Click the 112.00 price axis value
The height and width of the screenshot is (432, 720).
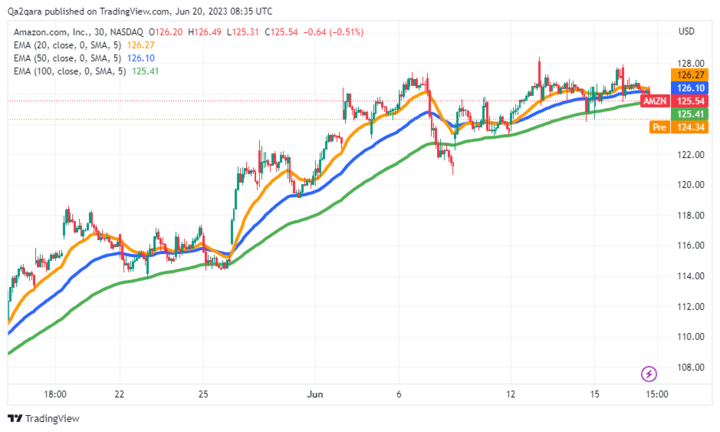(691, 307)
